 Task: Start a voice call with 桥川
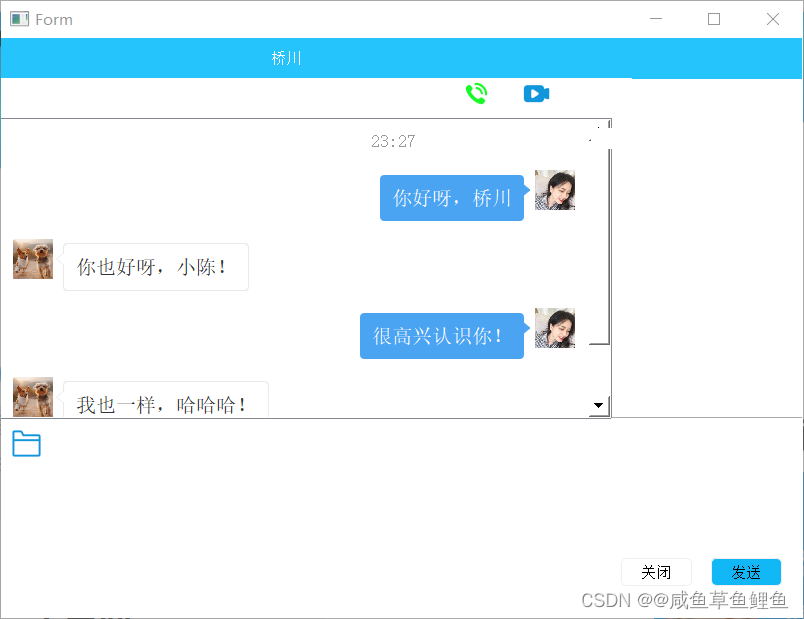[x=477, y=93]
